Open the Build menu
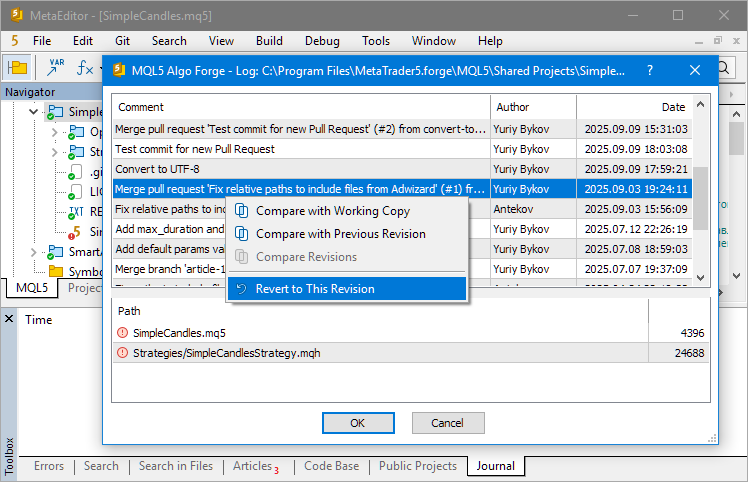Image resolution: width=748 pixels, height=482 pixels. [269, 41]
